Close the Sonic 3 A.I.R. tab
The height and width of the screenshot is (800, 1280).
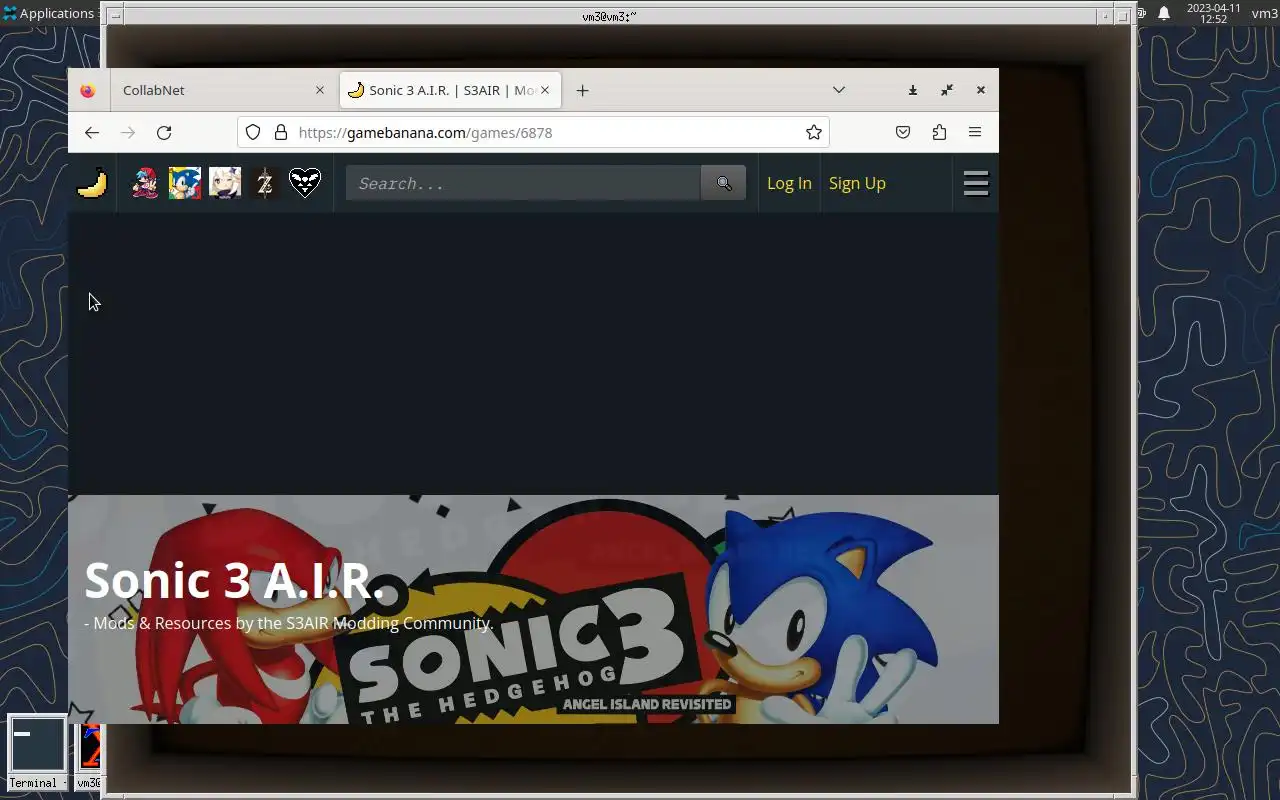click(545, 90)
